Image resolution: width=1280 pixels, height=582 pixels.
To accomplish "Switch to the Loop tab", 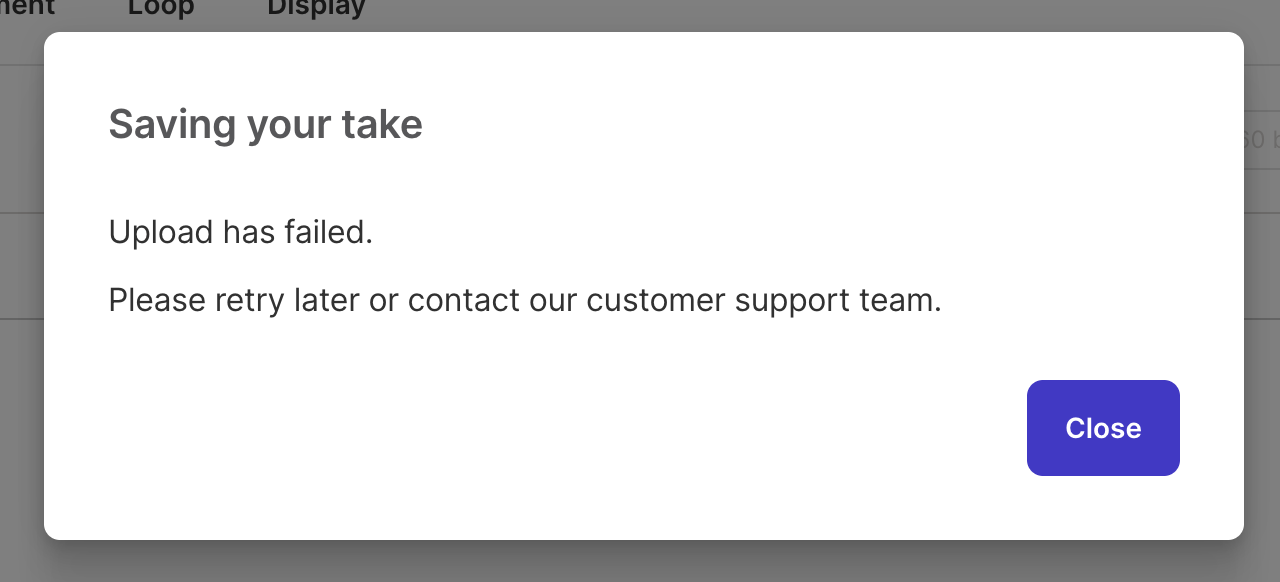I will (161, 8).
